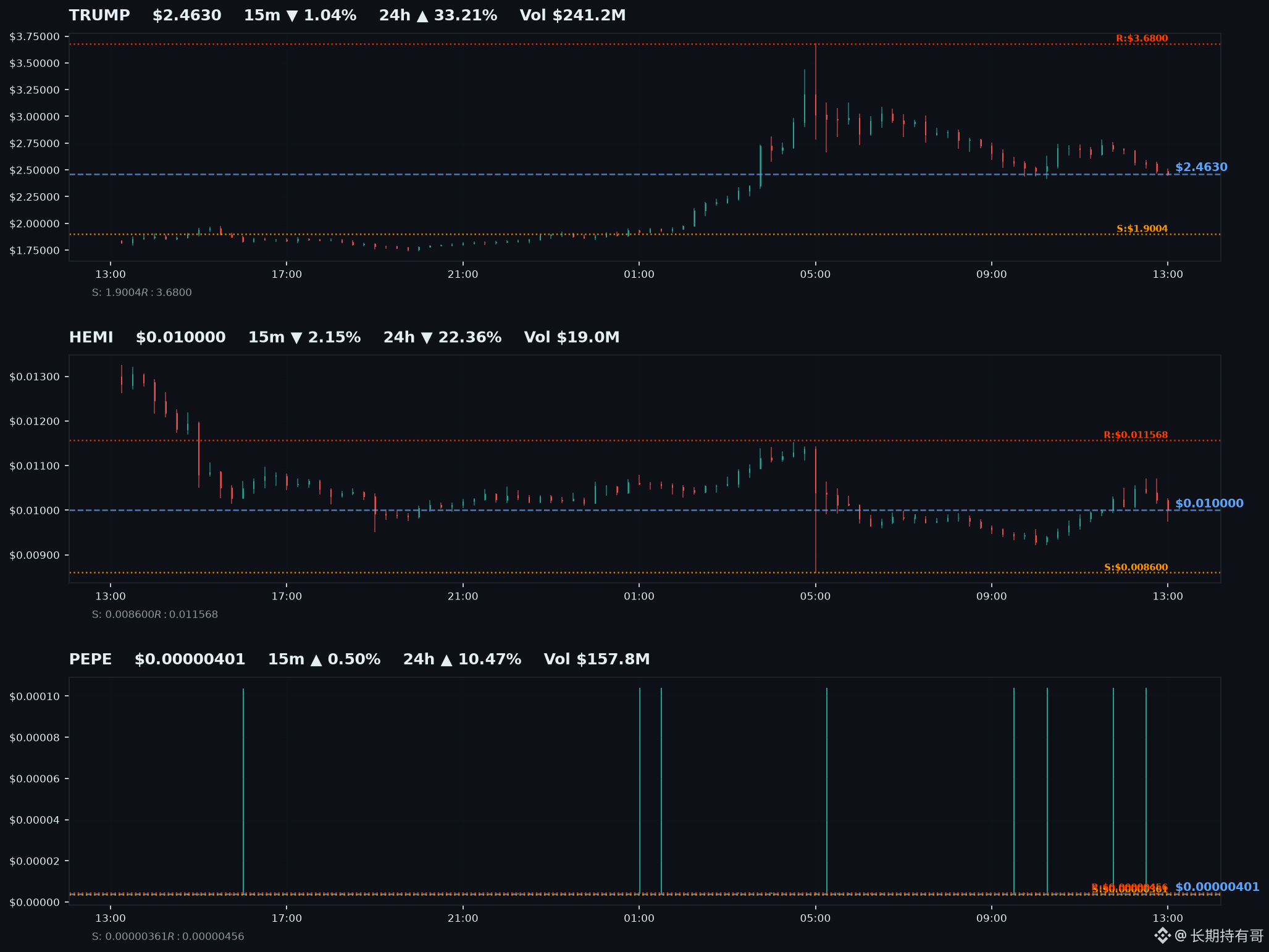Click the $0.01100 y-axis label
Screen dimensions: 1269x952
35,466
